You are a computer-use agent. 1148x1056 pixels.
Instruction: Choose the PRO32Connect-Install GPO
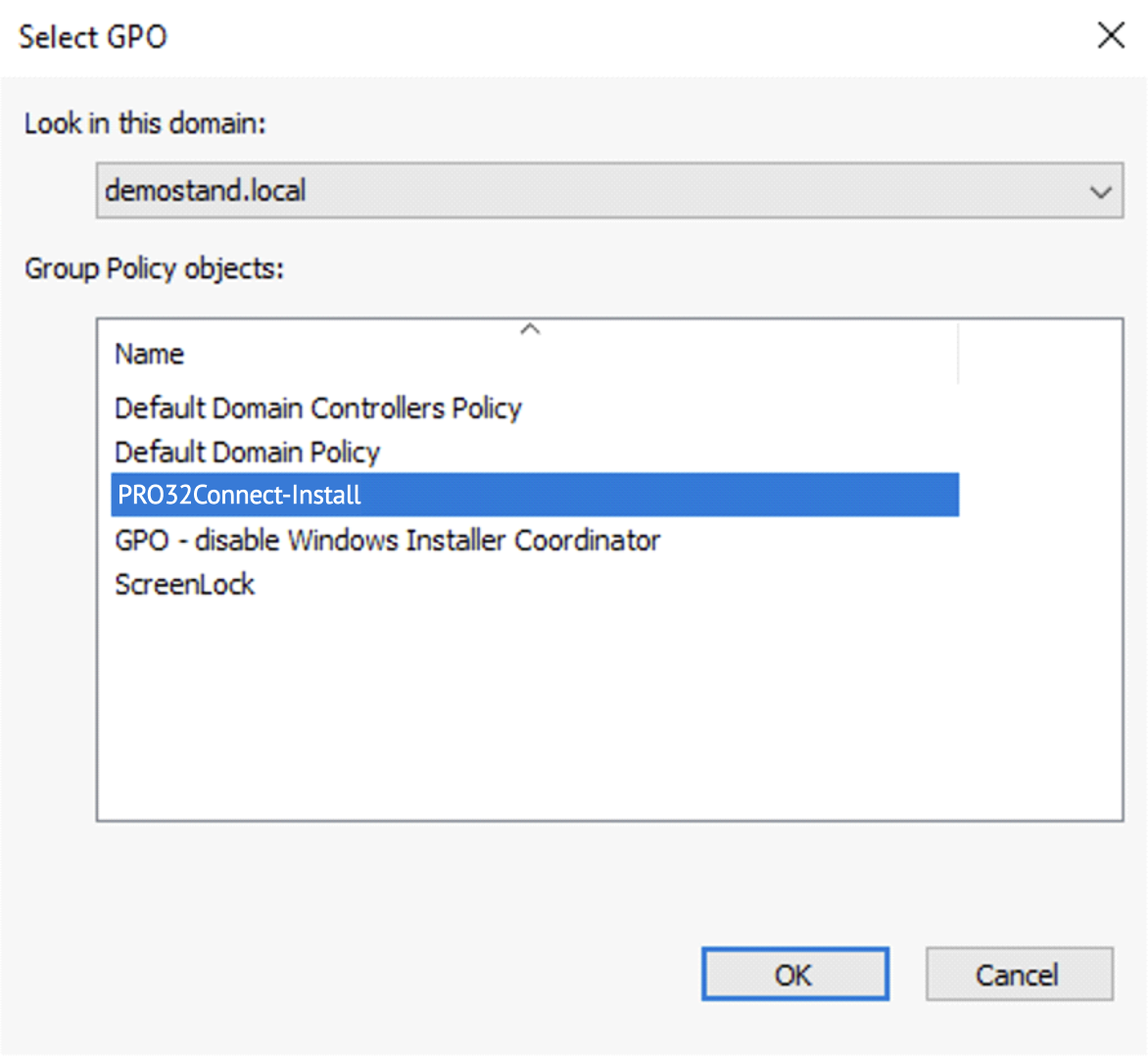239,496
